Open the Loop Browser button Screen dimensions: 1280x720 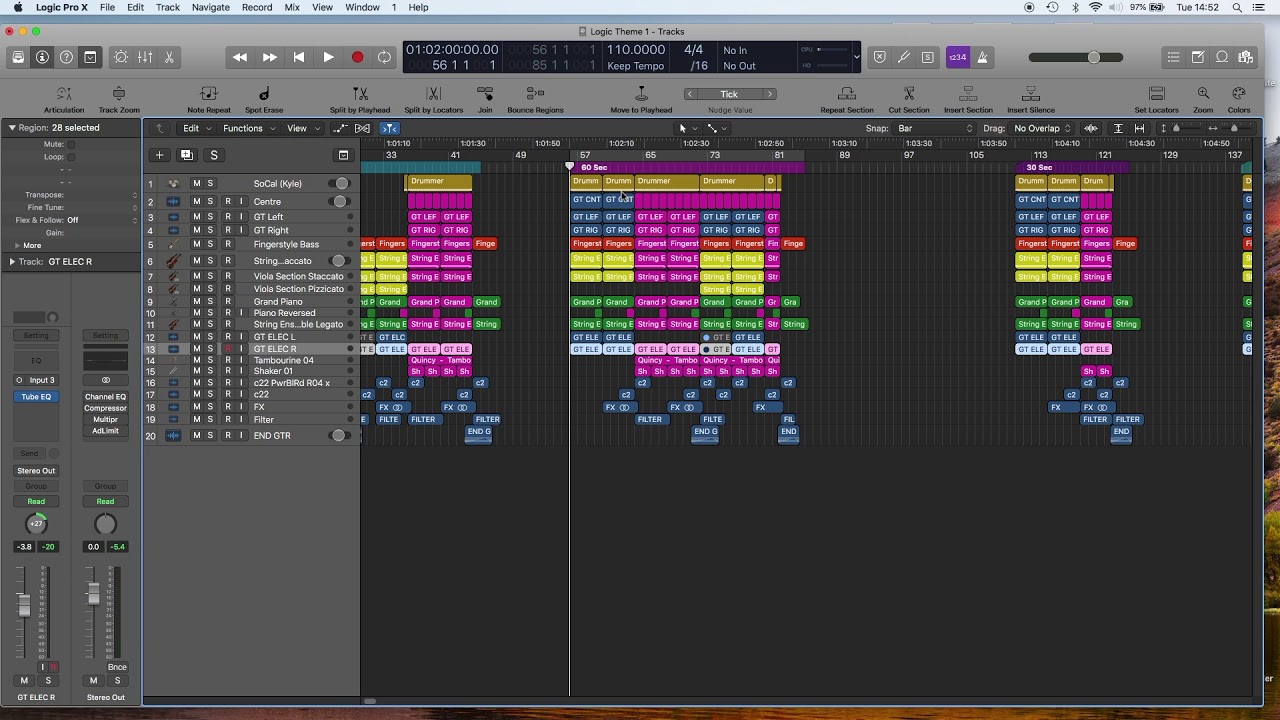tap(1222, 57)
